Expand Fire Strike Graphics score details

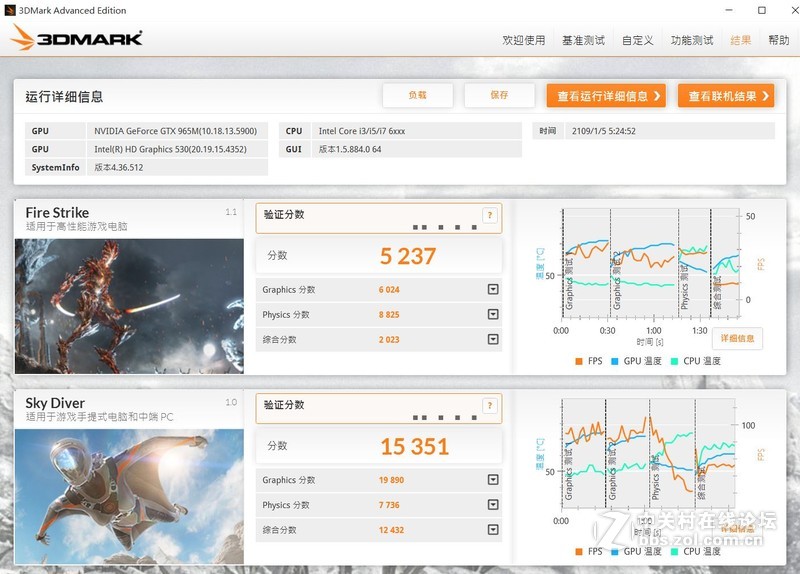(493, 289)
